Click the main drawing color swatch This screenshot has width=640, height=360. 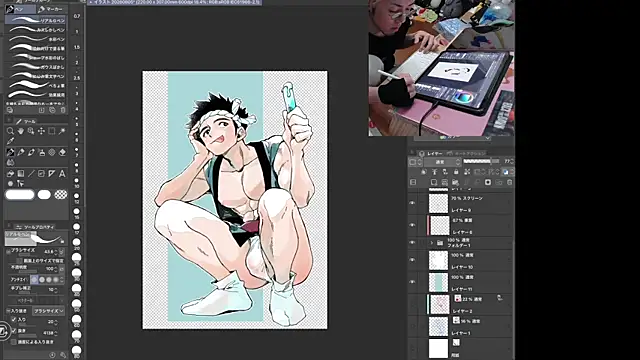pos(20,195)
